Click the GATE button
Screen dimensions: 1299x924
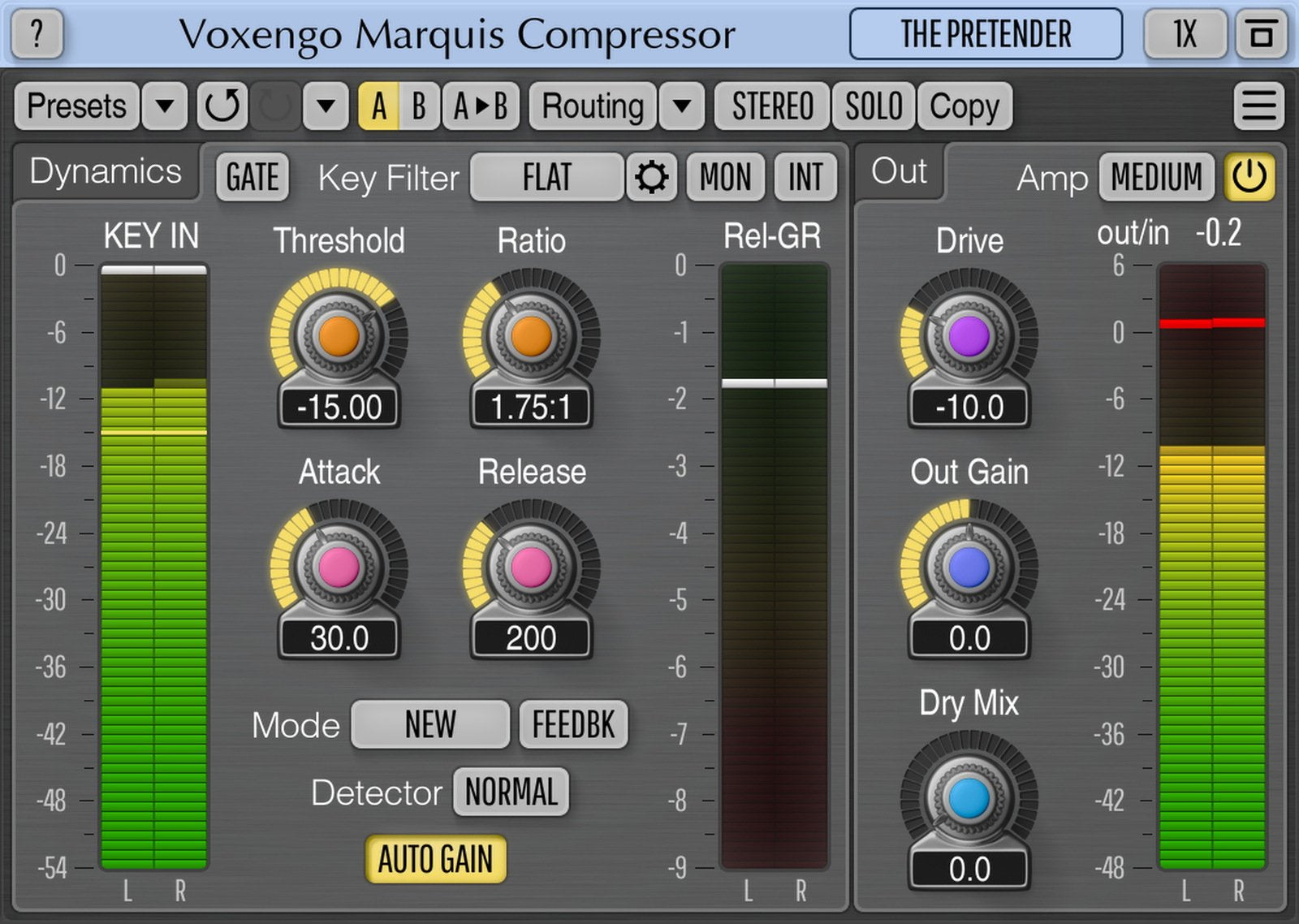tap(252, 177)
